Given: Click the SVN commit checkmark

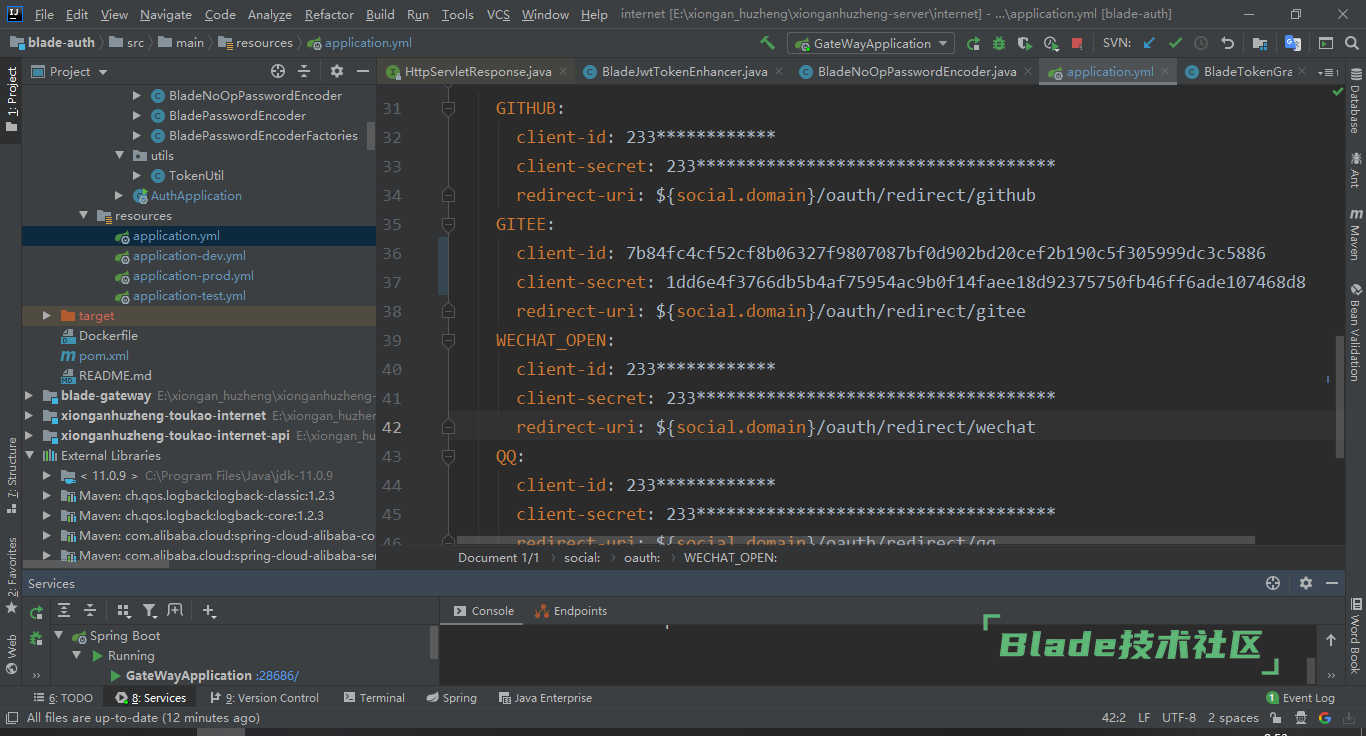Looking at the screenshot, I should [x=1175, y=43].
